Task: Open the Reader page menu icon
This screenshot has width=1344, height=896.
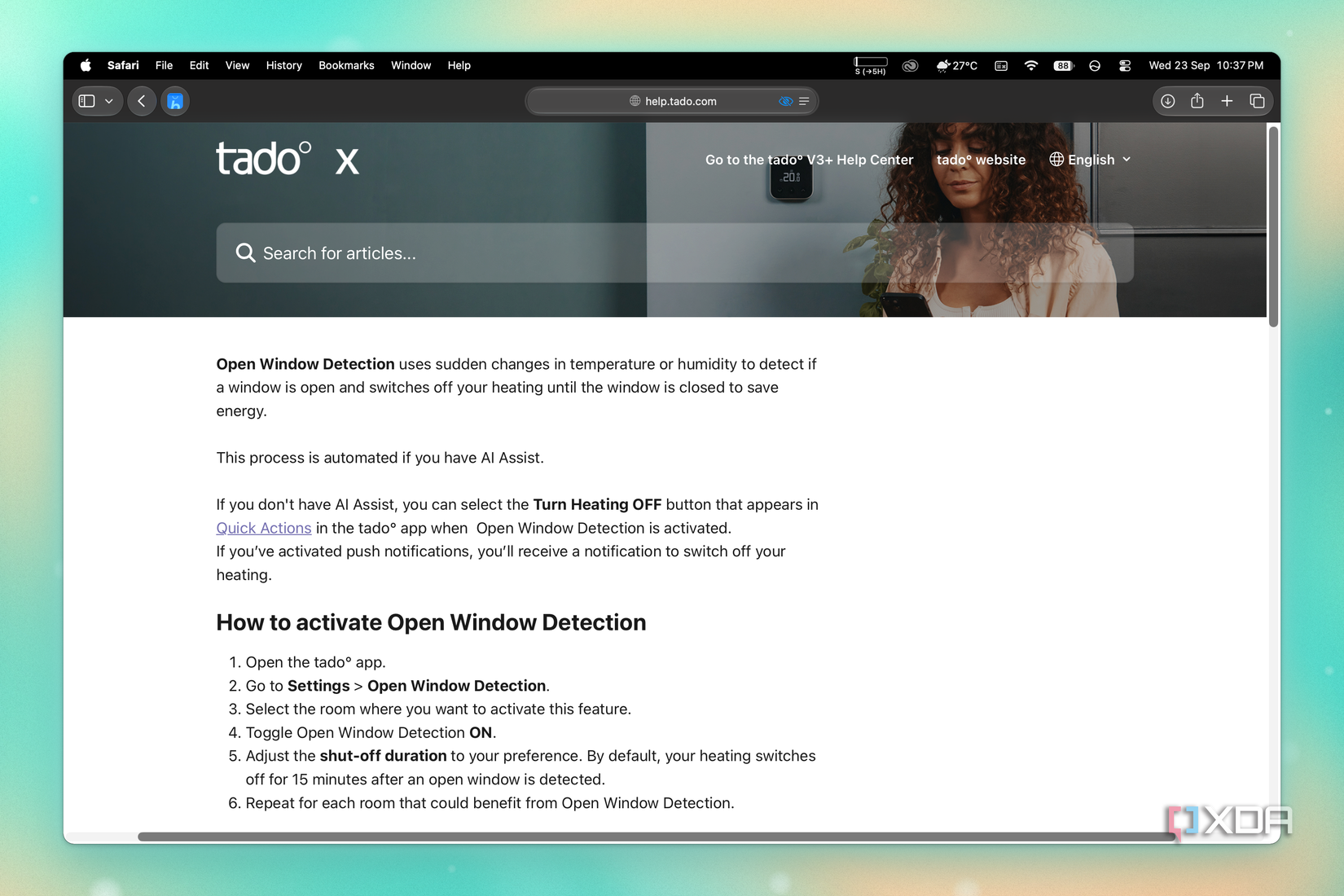Action: point(804,101)
